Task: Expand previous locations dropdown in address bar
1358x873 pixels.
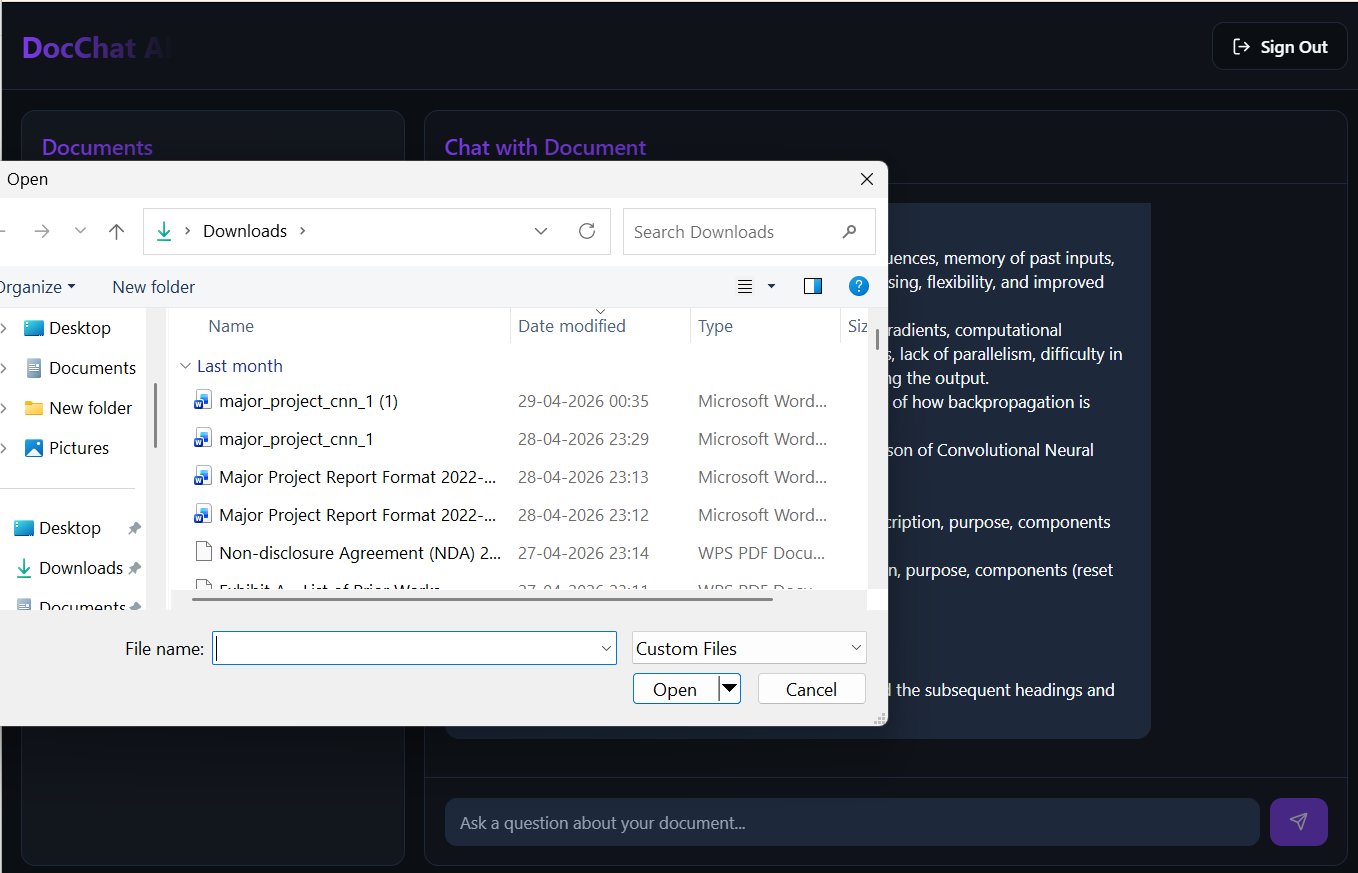Action: click(x=541, y=231)
